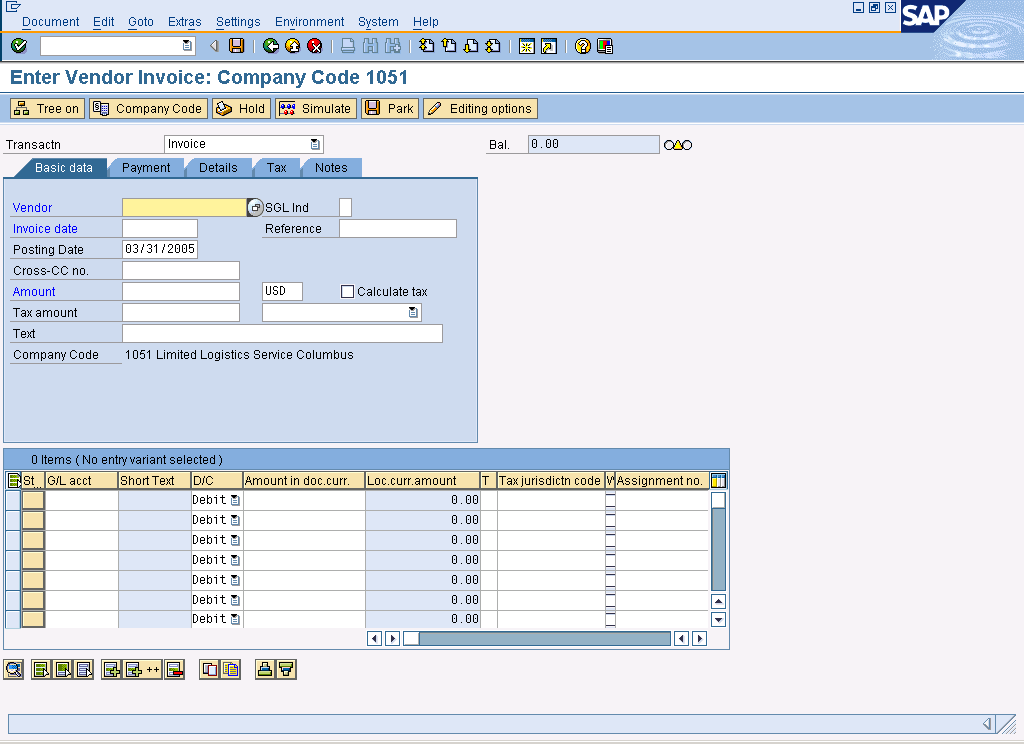Switch to the Payment tab
Viewport: 1024px width, 744px height.
click(146, 168)
